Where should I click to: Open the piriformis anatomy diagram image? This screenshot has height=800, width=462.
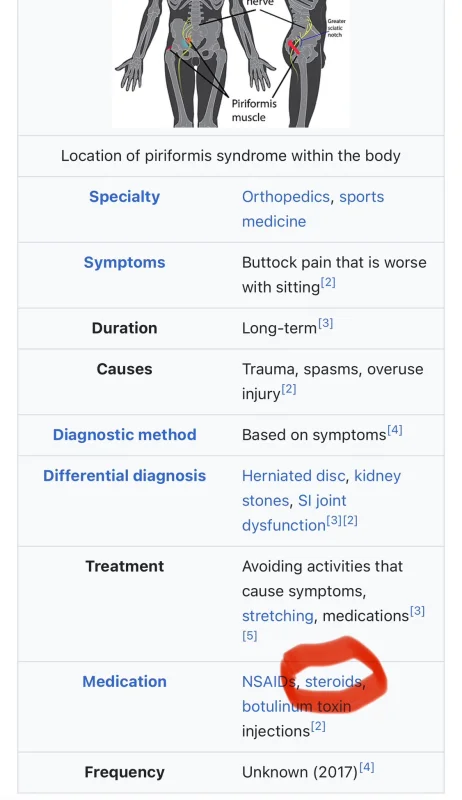(231, 64)
